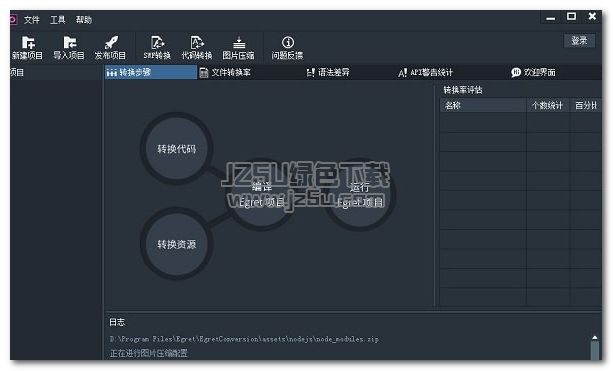The image size is (613, 371).
Task: Click the 转换率评估 panel title
Action: pyautogui.click(x=463, y=90)
